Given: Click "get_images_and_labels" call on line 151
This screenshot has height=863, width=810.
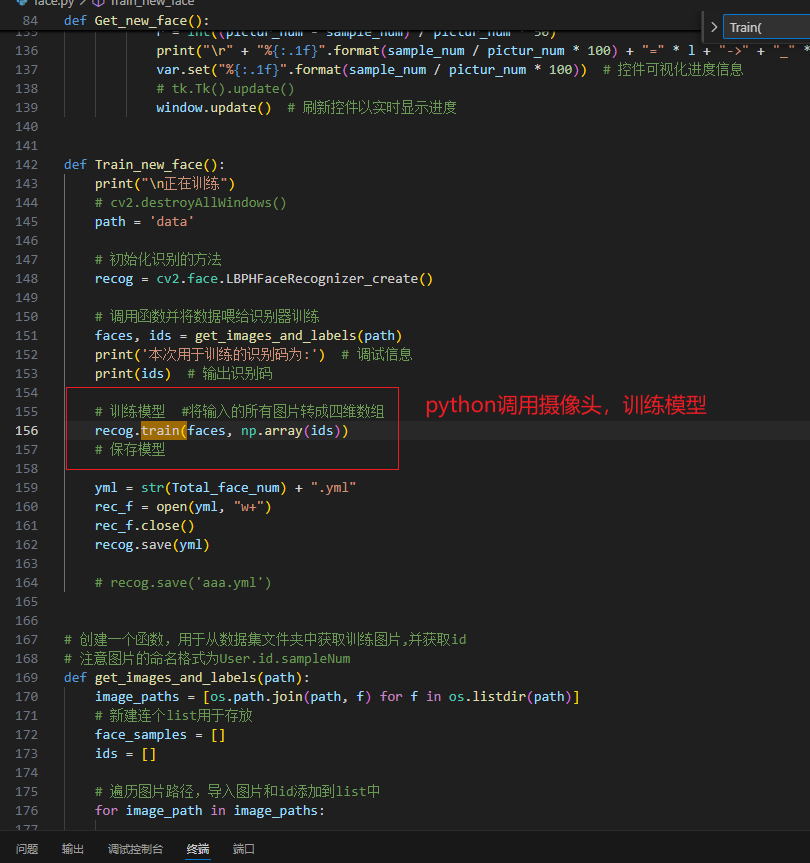Looking at the screenshot, I should (x=276, y=336).
